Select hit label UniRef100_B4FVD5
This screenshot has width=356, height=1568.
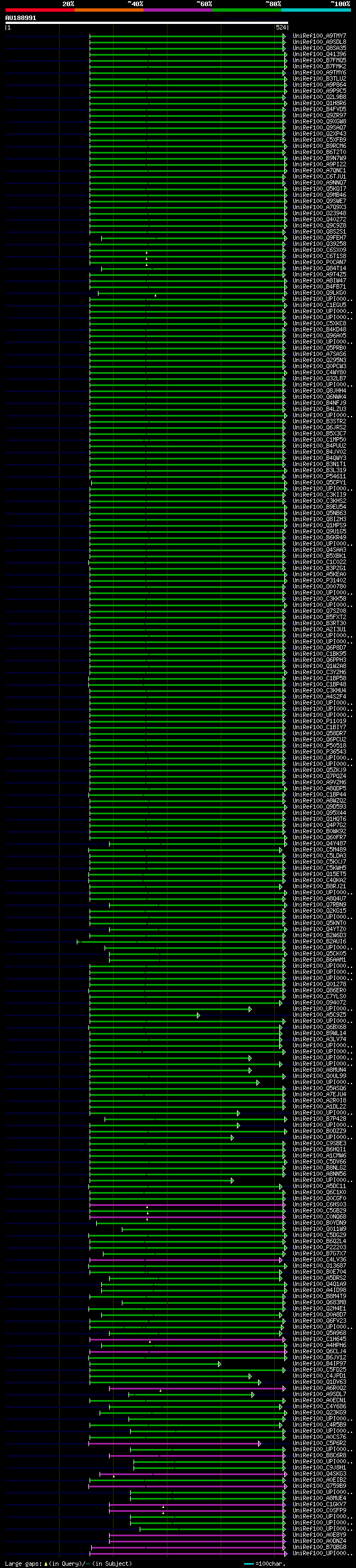pyautogui.click(x=319, y=109)
